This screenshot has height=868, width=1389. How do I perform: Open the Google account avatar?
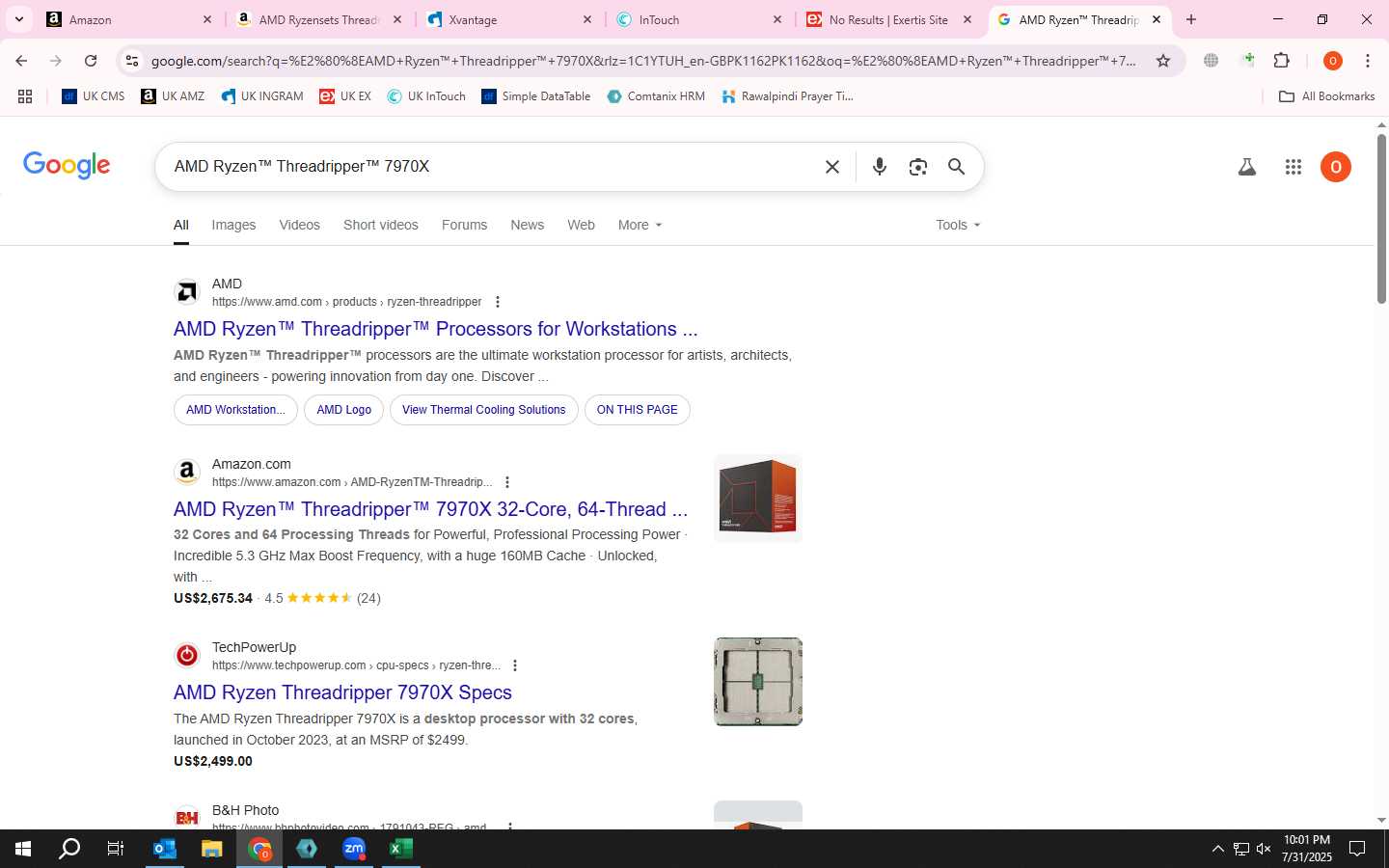point(1336,167)
